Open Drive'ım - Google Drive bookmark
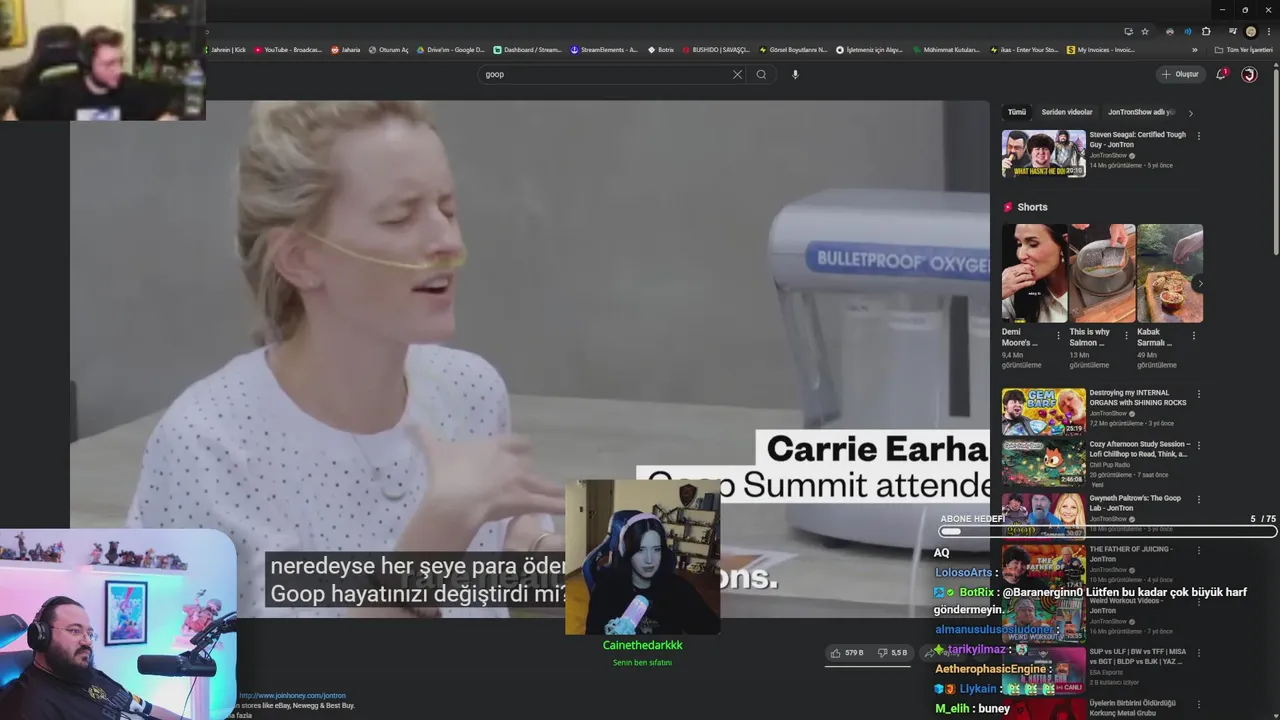 click(x=450, y=49)
